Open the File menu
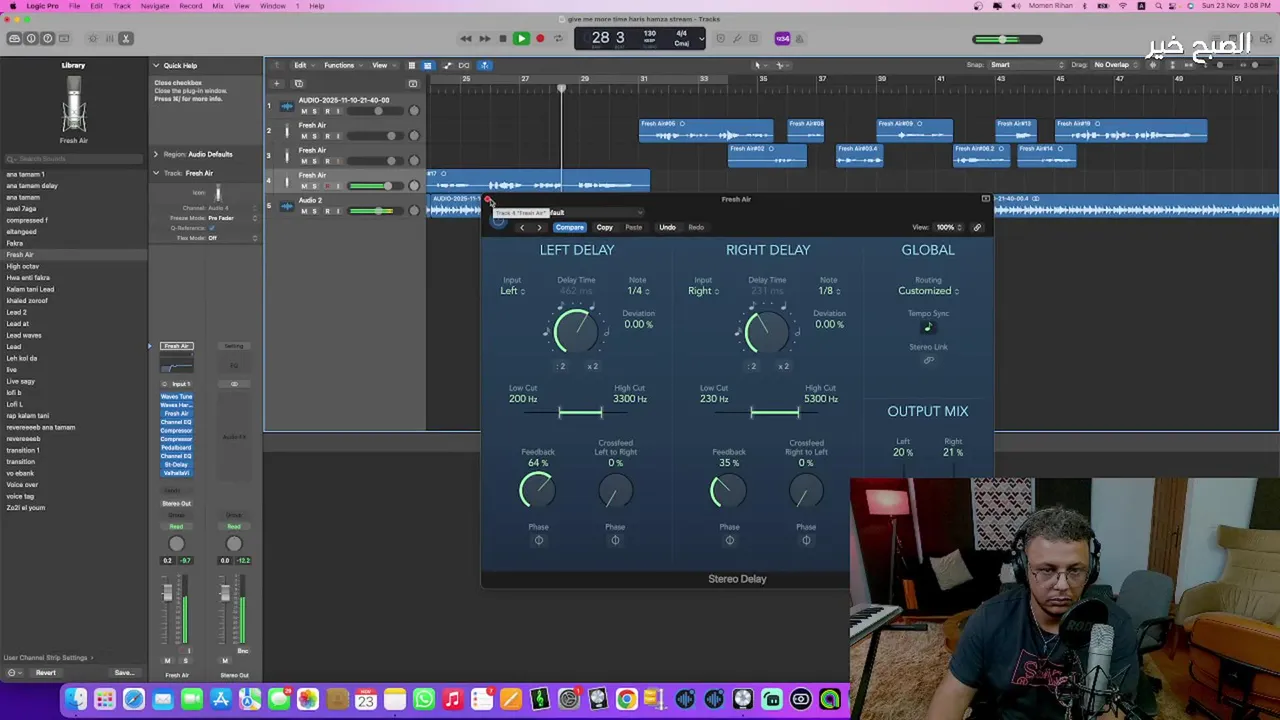This screenshot has width=1280, height=720. [x=74, y=6]
